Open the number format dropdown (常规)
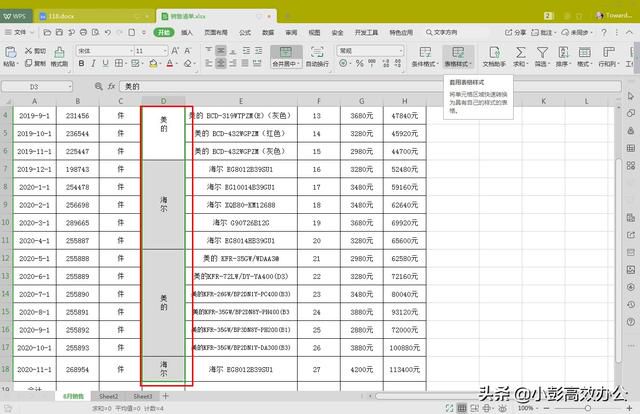Viewport: 640px width, 414px height. 370,51
